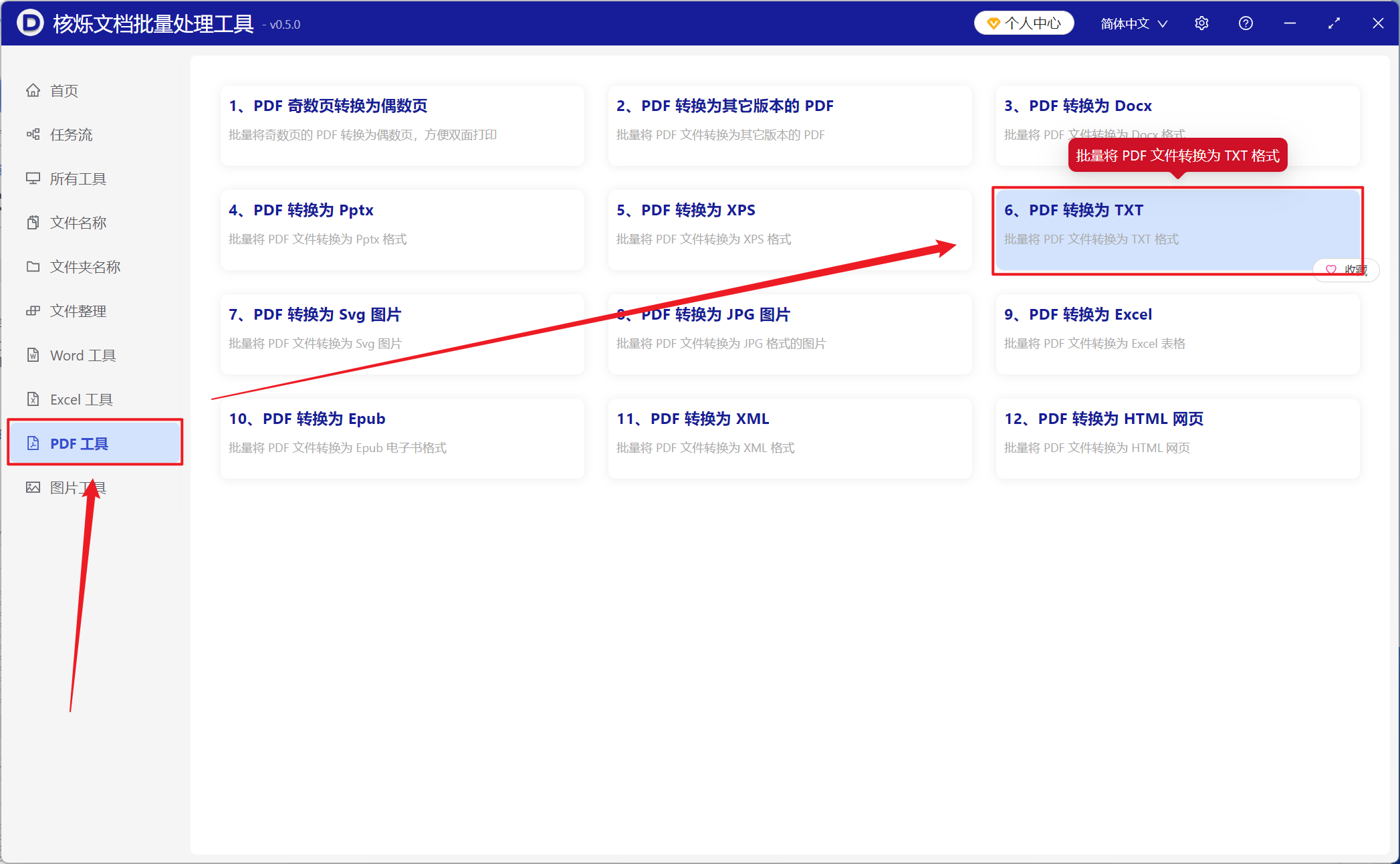Open PDF 转换为其它版本的 PDF tool
The width and height of the screenshot is (1400, 864).
(790, 126)
